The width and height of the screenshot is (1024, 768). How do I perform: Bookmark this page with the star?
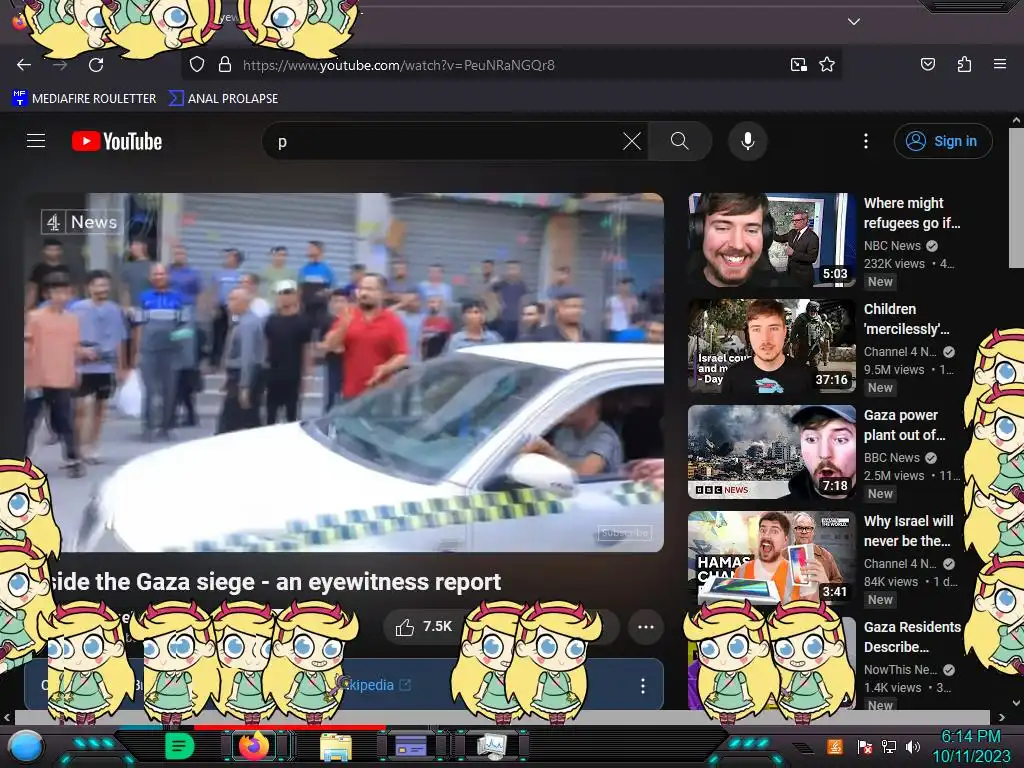pos(827,65)
